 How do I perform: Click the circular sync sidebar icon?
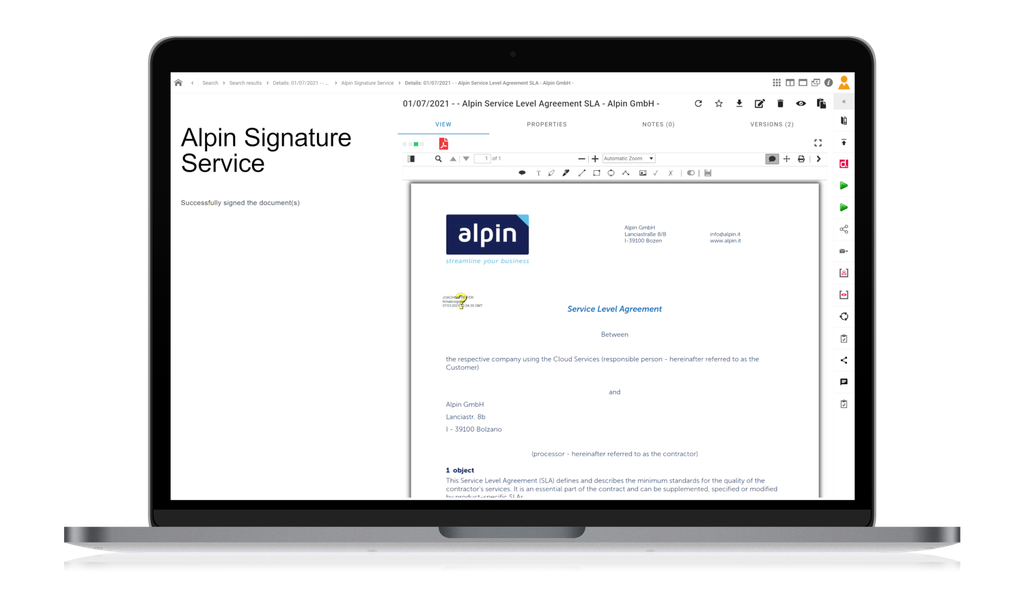point(844,317)
